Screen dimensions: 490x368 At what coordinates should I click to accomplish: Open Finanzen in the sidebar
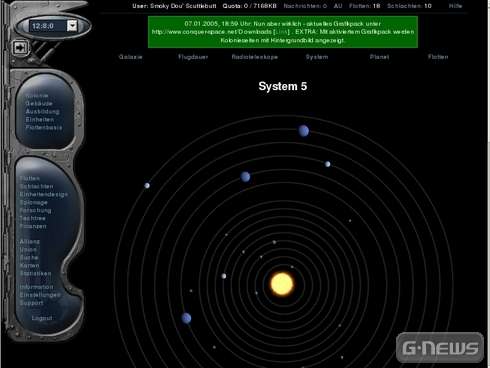point(33,226)
